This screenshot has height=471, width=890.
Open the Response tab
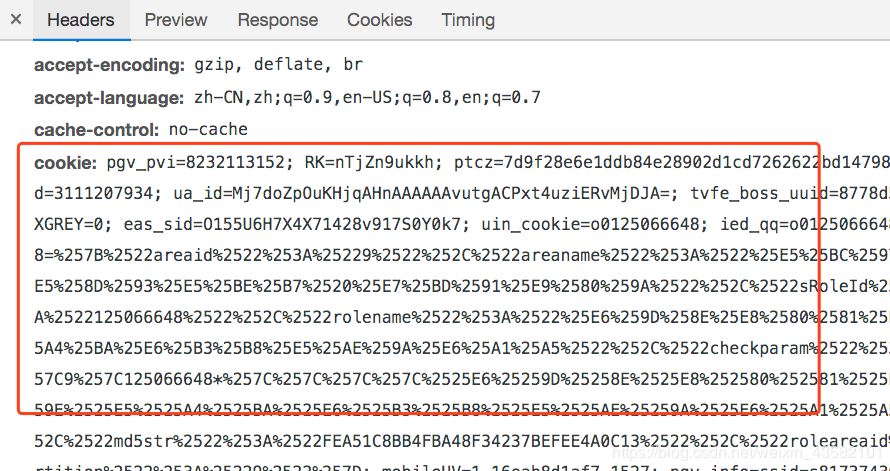pyautogui.click(x=277, y=20)
